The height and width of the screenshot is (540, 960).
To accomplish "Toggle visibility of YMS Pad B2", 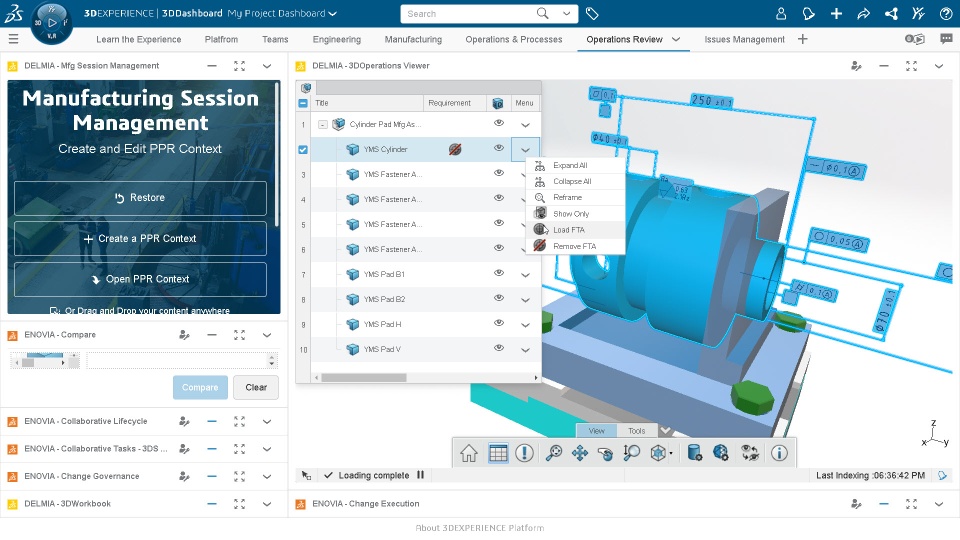I will pyautogui.click(x=499, y=298).
